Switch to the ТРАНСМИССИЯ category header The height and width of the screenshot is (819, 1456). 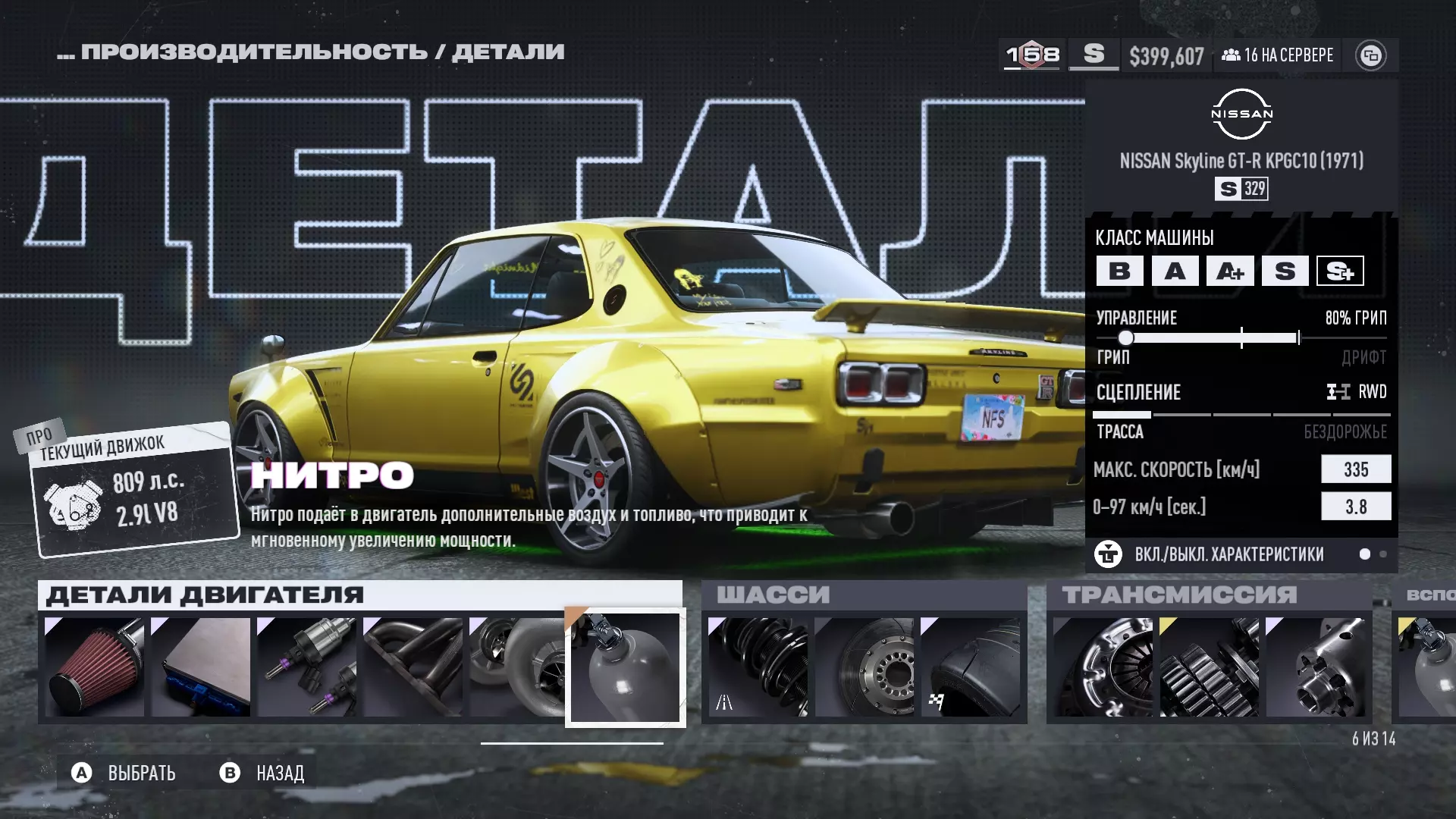[1179, 595]
